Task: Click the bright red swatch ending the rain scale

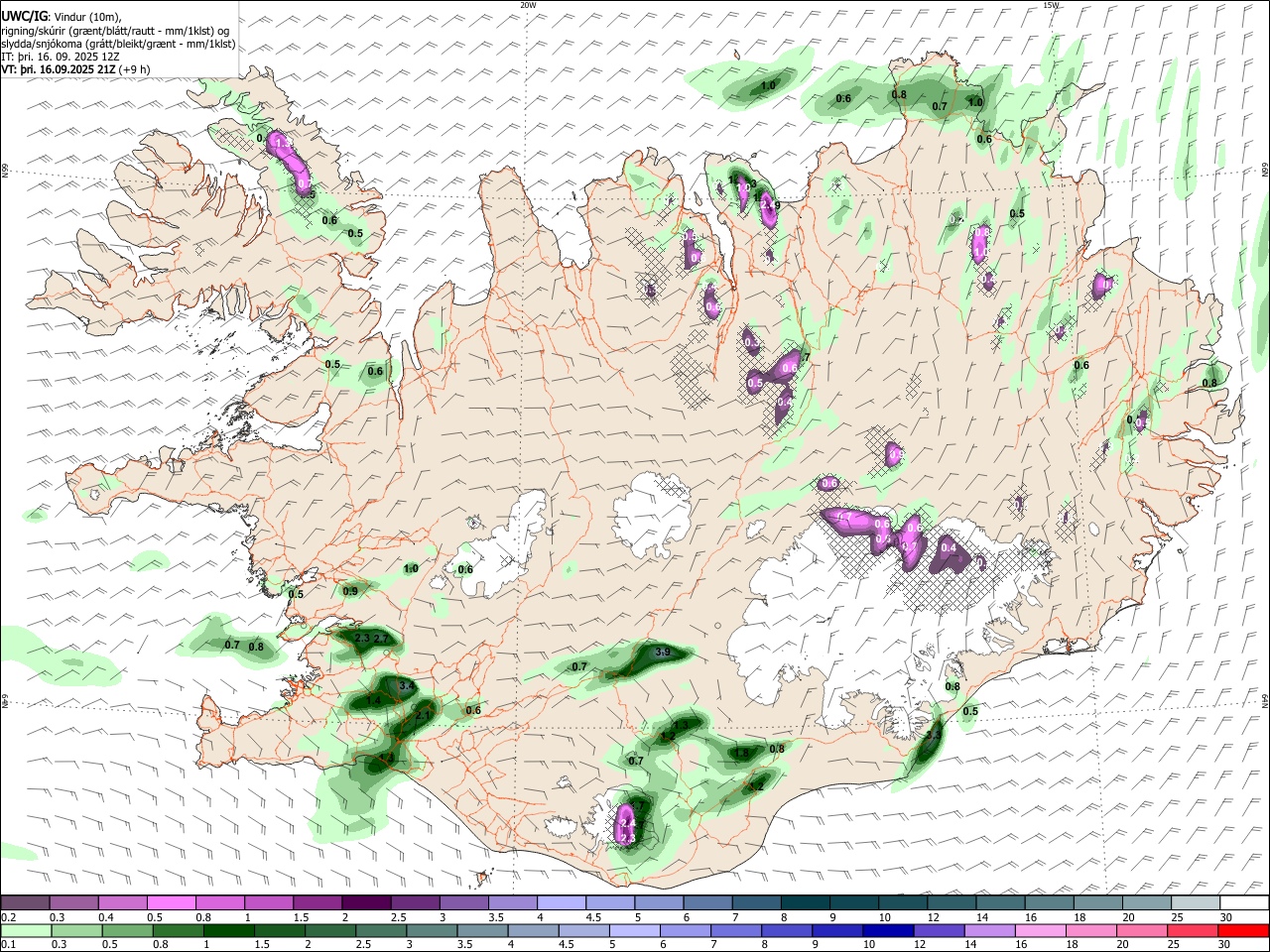Action: 1244,930
